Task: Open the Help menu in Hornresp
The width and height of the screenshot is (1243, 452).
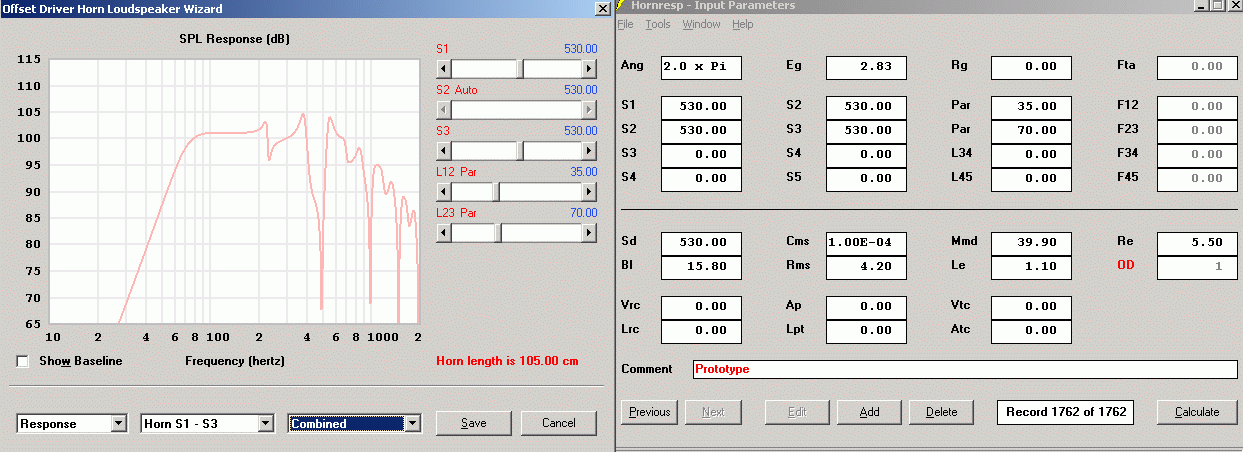Action: pyautogui.click(x=743, y=24)
